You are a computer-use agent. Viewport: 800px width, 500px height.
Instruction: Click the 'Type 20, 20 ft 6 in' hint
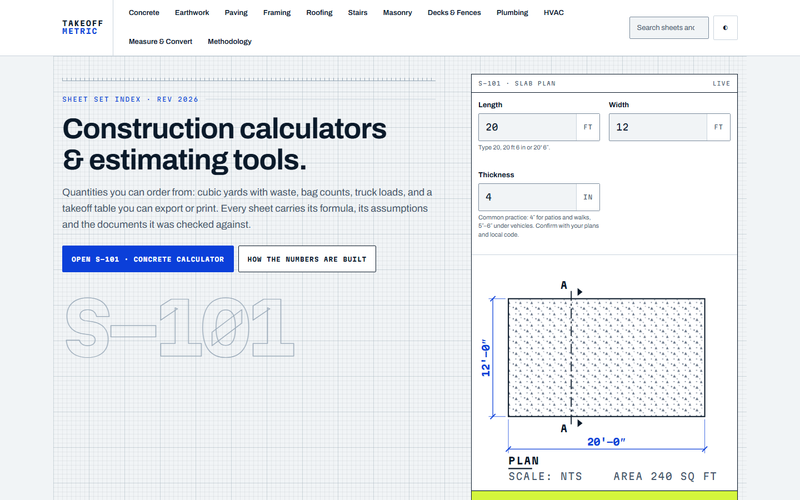(x=514, y=147)
